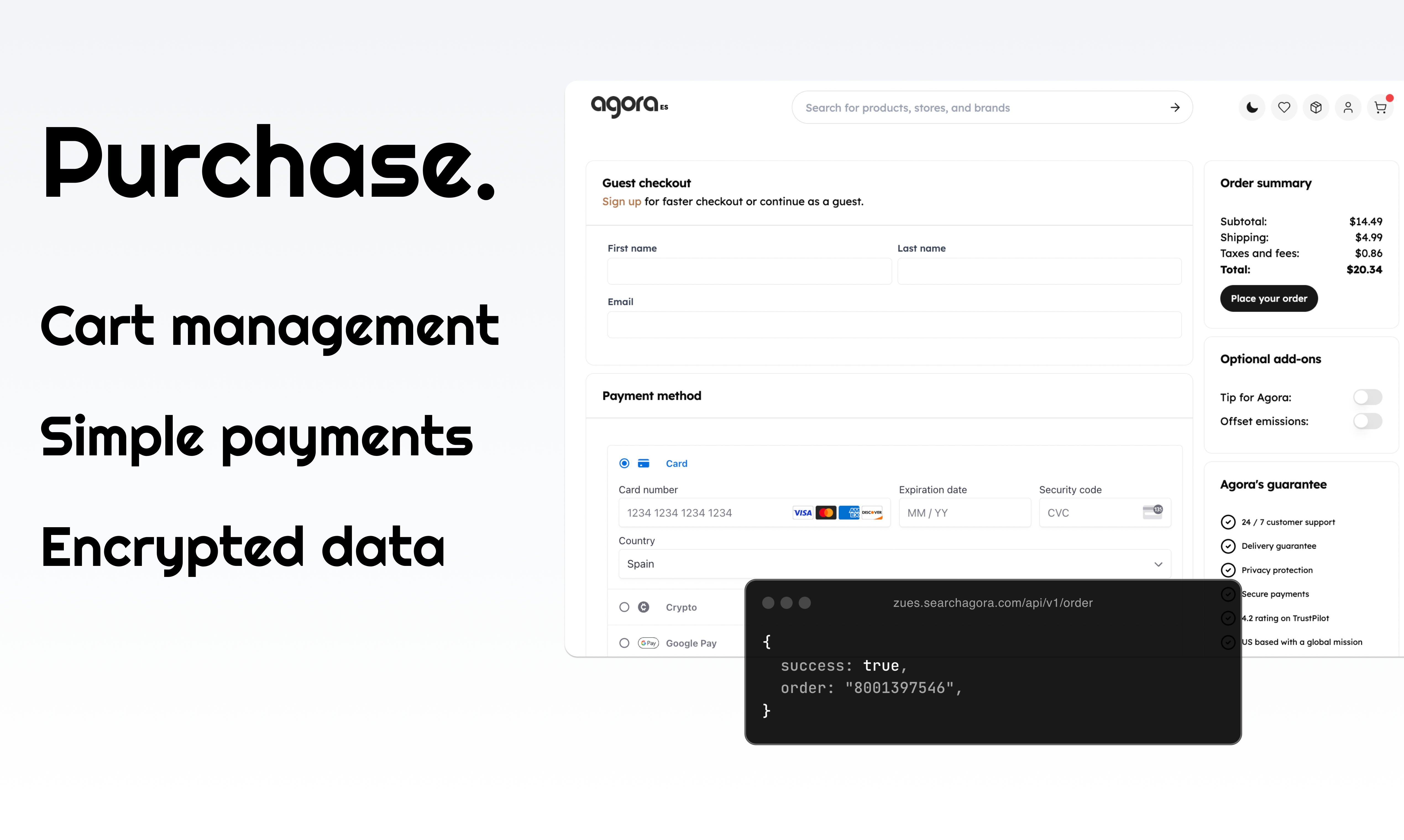This screenshot has width=1404, height=840.
Task: Enable the Offset emissions toggle
Action: [1368, 421]
